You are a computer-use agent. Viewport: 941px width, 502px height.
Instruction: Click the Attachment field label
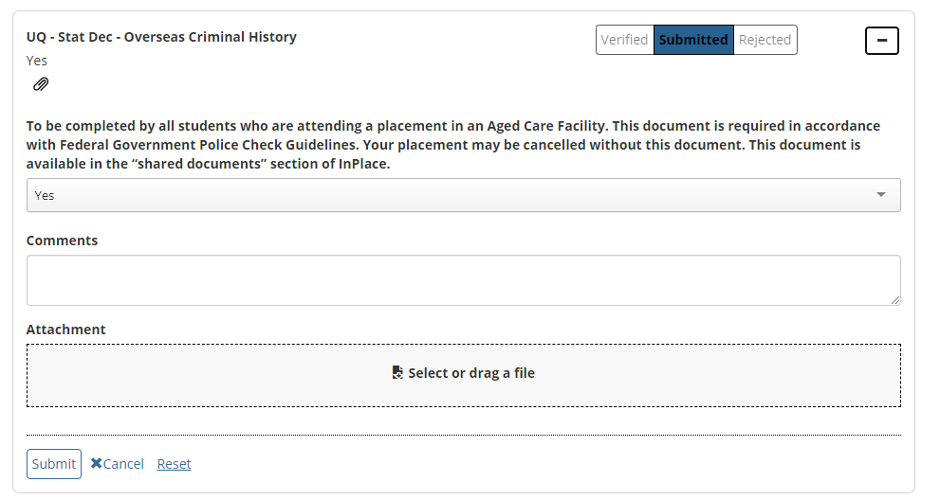tap(66, 330)
